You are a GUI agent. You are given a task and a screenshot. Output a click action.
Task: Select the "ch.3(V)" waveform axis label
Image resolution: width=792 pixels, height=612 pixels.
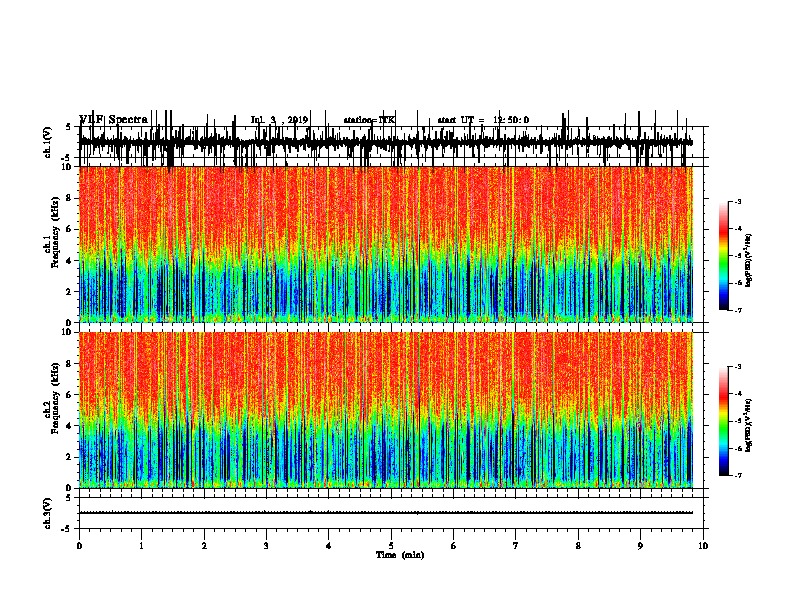click(x=48, y=513)
